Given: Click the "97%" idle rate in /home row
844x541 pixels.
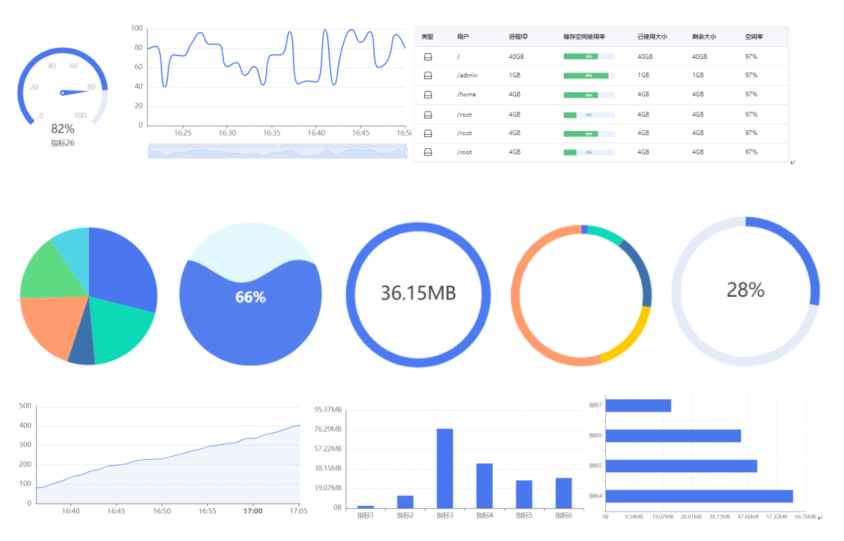Looking at the screenshot, I should pos(751,95).
